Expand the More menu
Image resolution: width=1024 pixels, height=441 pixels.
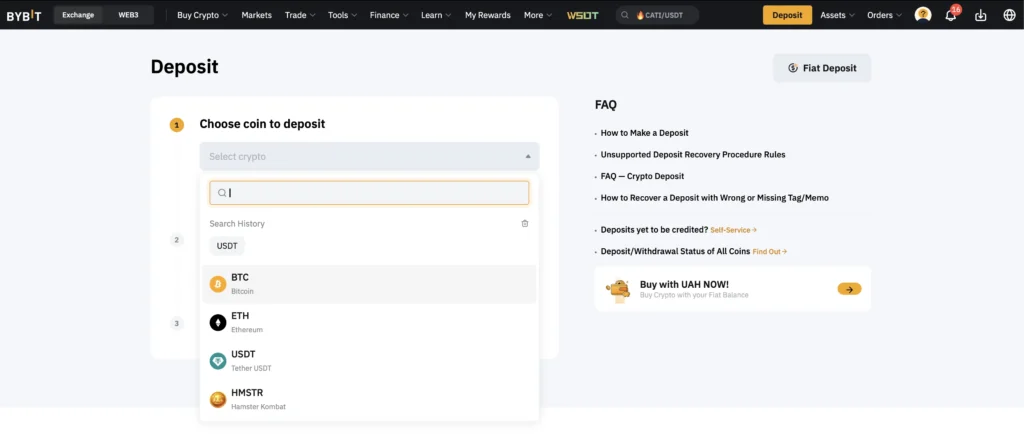(537, 15)
